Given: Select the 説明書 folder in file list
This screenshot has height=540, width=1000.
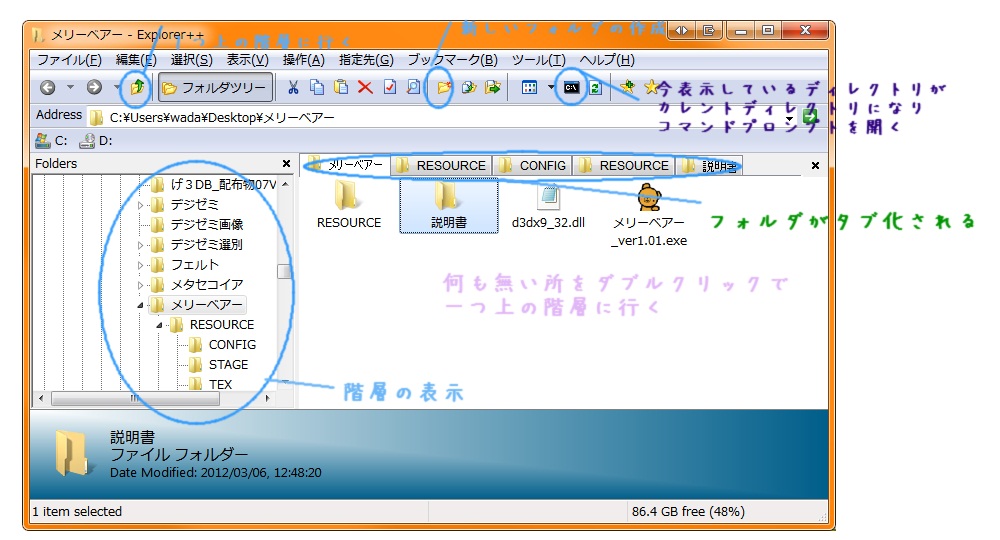Looking at the screenshot, I should 448,205.
